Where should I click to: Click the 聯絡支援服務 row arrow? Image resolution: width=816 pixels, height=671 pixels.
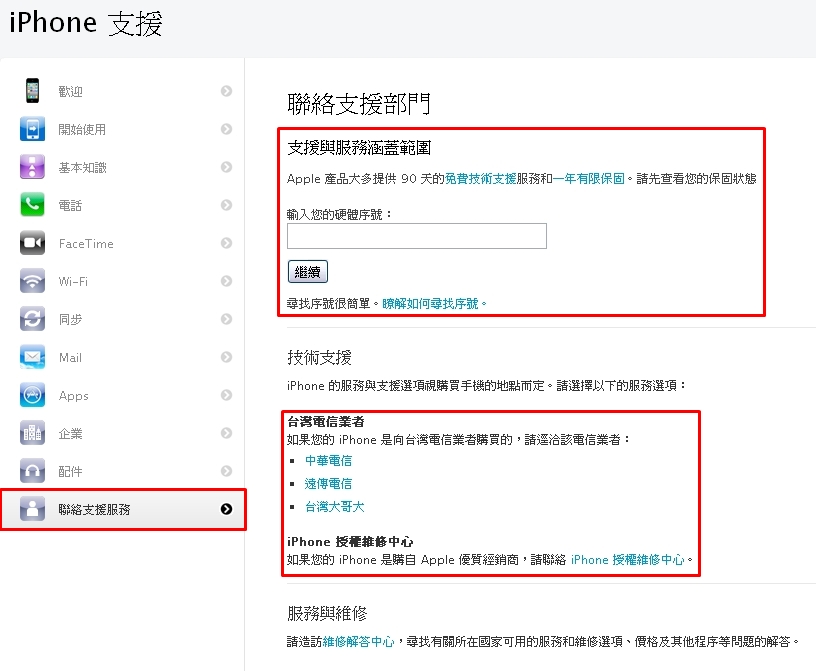[226, 509]
